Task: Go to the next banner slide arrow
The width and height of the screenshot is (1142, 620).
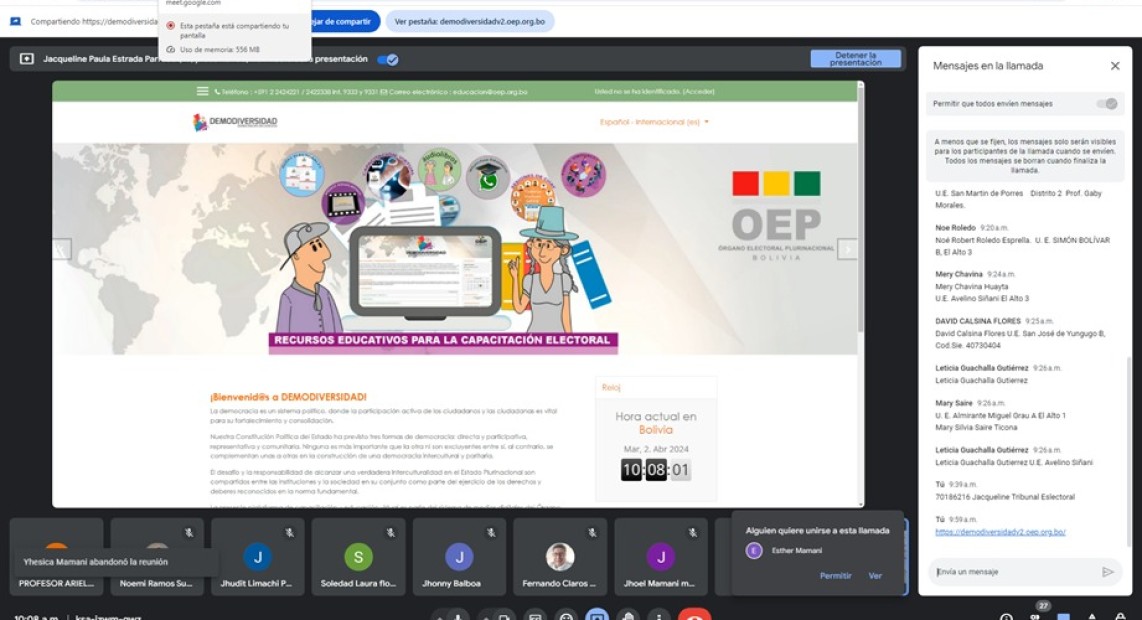Action: coord(847,249)
